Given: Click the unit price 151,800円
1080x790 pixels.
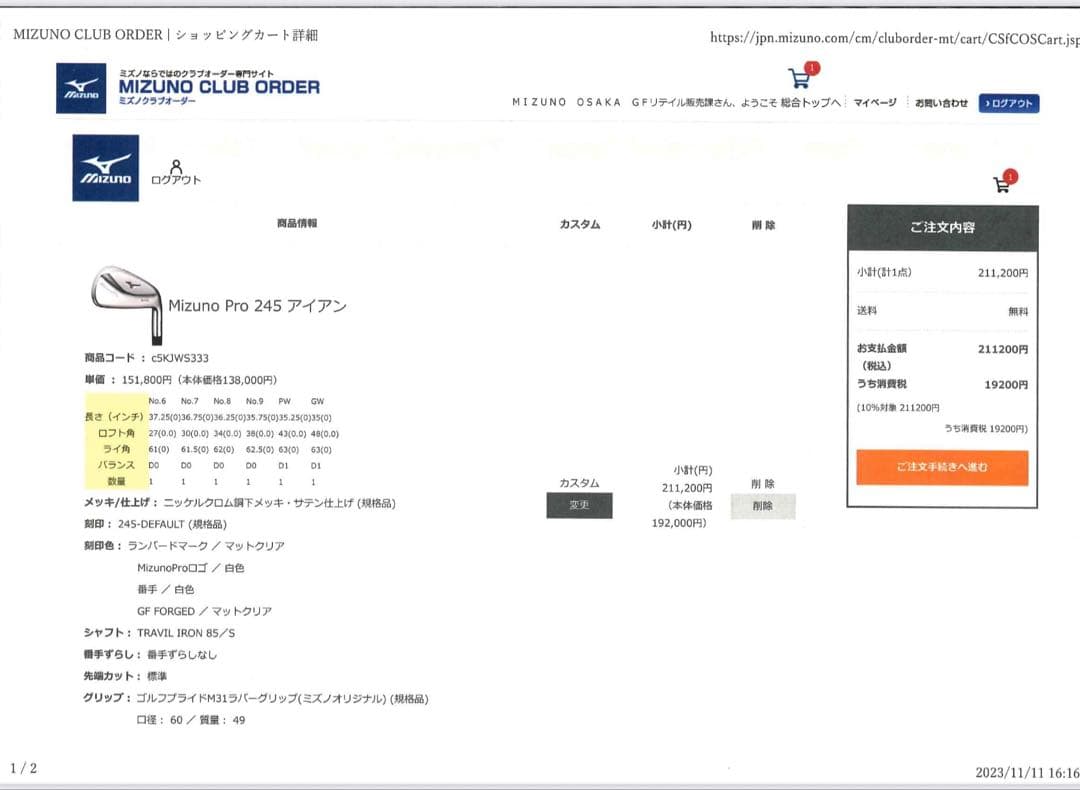Looking at the screenshot, I should [x=147, y=380].
